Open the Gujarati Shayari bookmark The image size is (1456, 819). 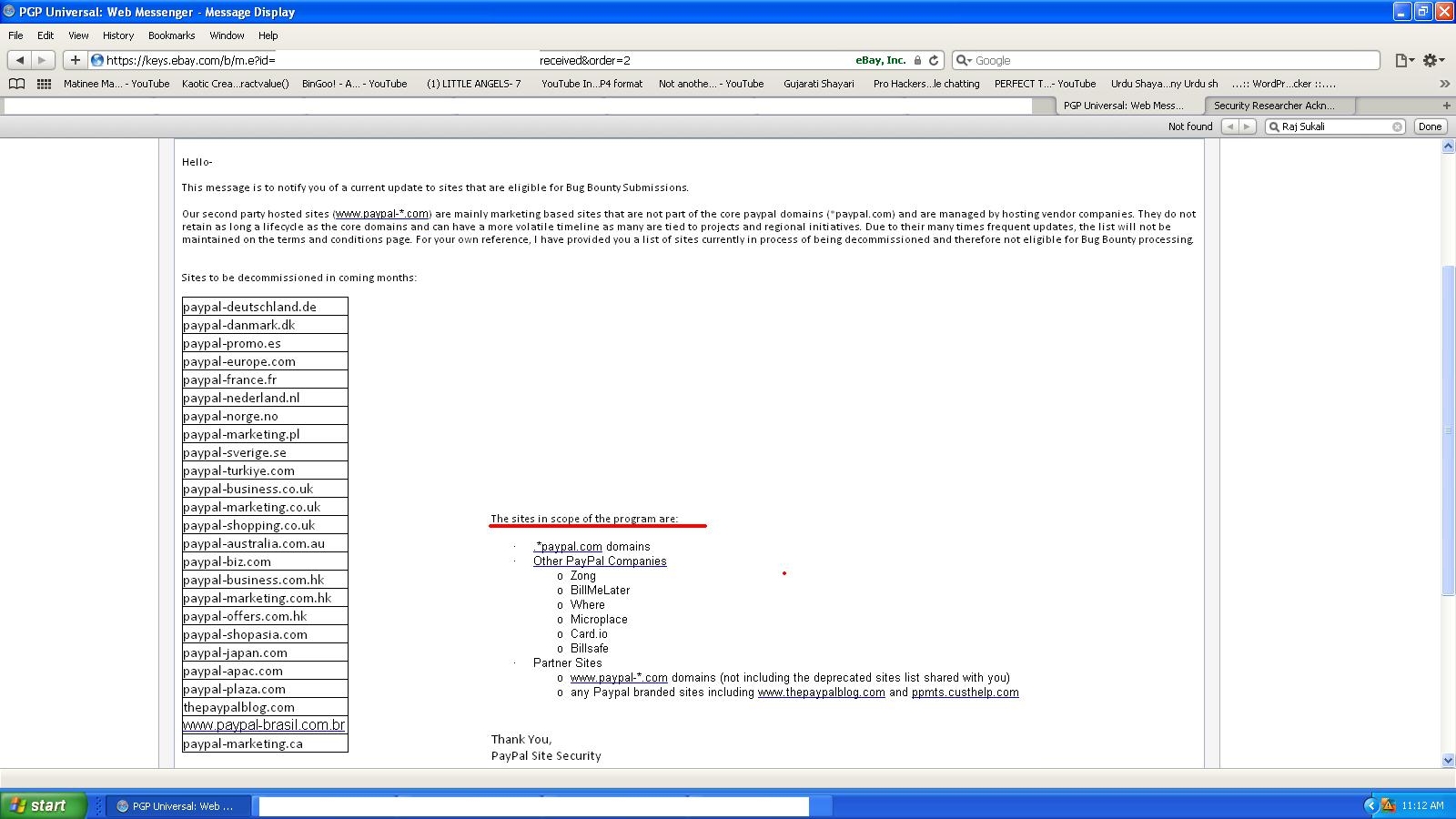(819, 84)
